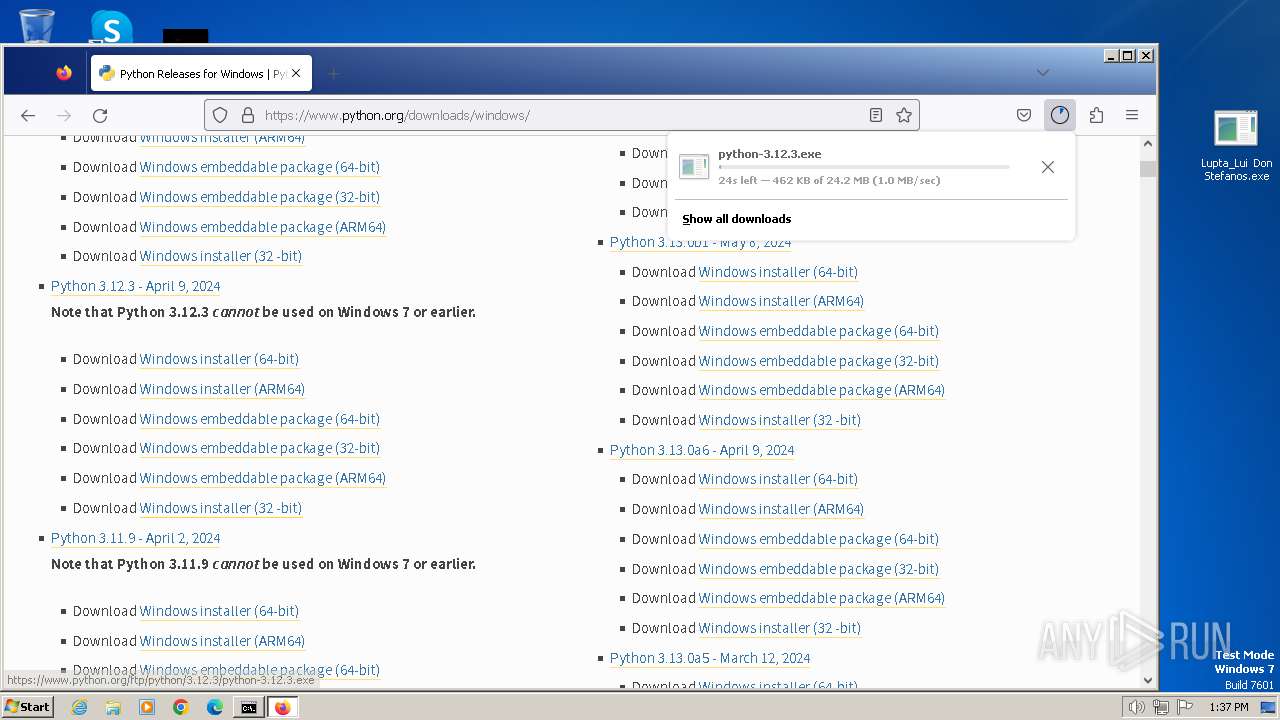Screen dimensions: 1280x720
Task: List all tabs chevron
Action: tap(1043, 73)
